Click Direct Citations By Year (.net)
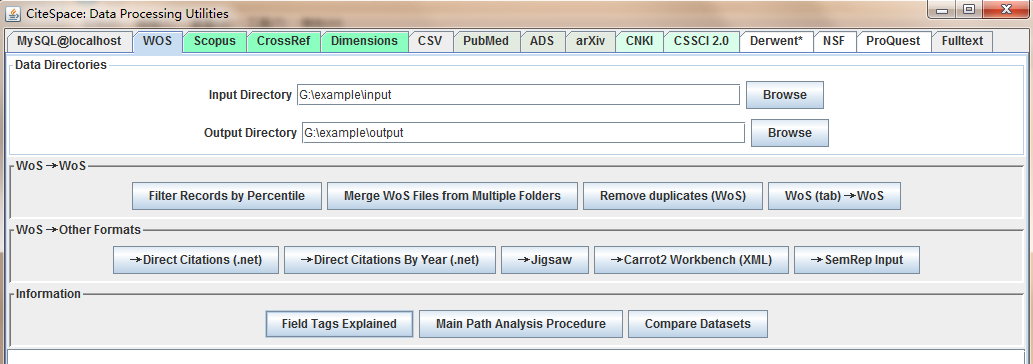Image resolution: width=1033 pixels, height=364 pixels. 389,260
